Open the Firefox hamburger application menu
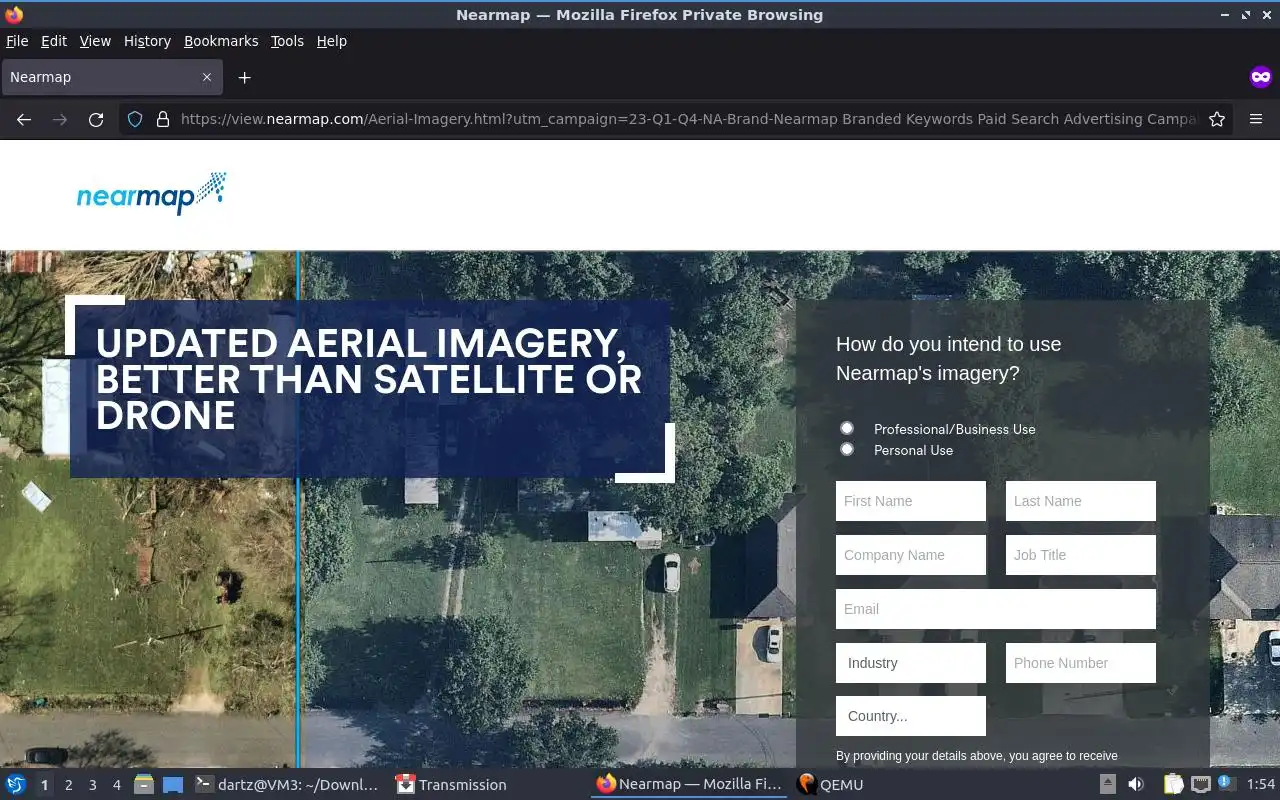Viewport: 1280px width, 800px height. pyautogui.click(x=1256, y=119)
